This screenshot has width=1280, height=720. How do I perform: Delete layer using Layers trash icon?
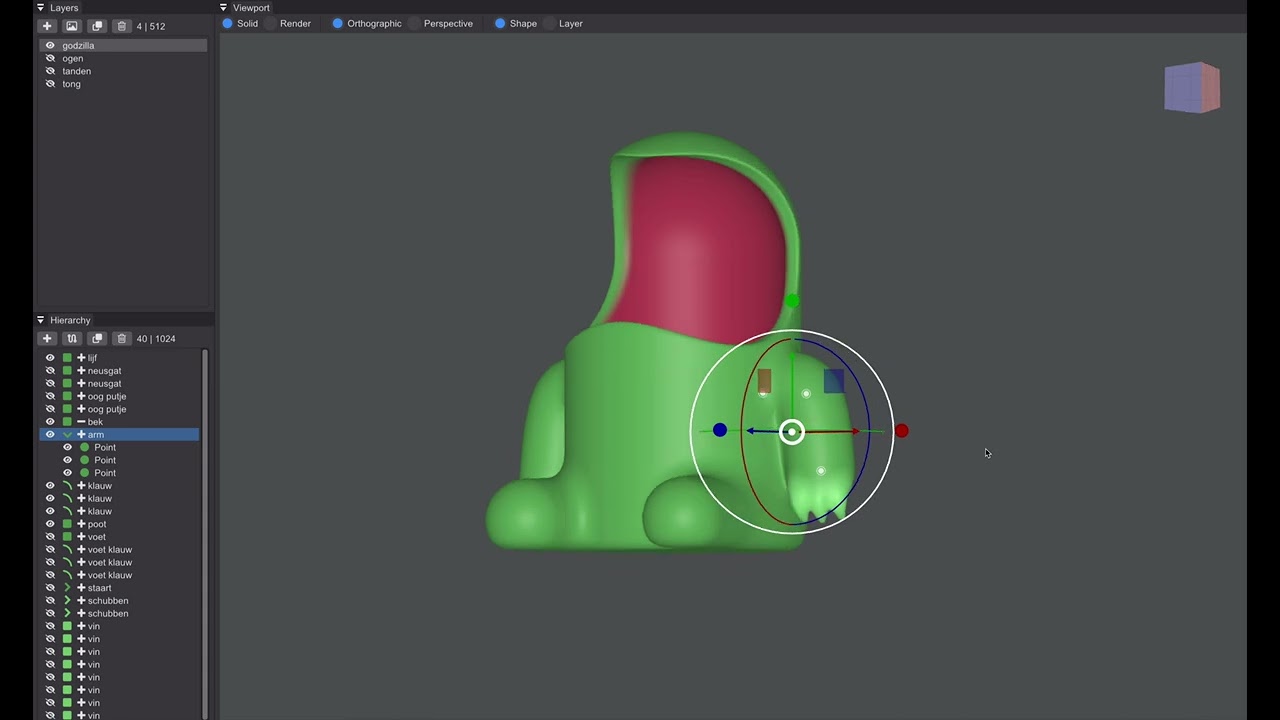coord(121,26)
